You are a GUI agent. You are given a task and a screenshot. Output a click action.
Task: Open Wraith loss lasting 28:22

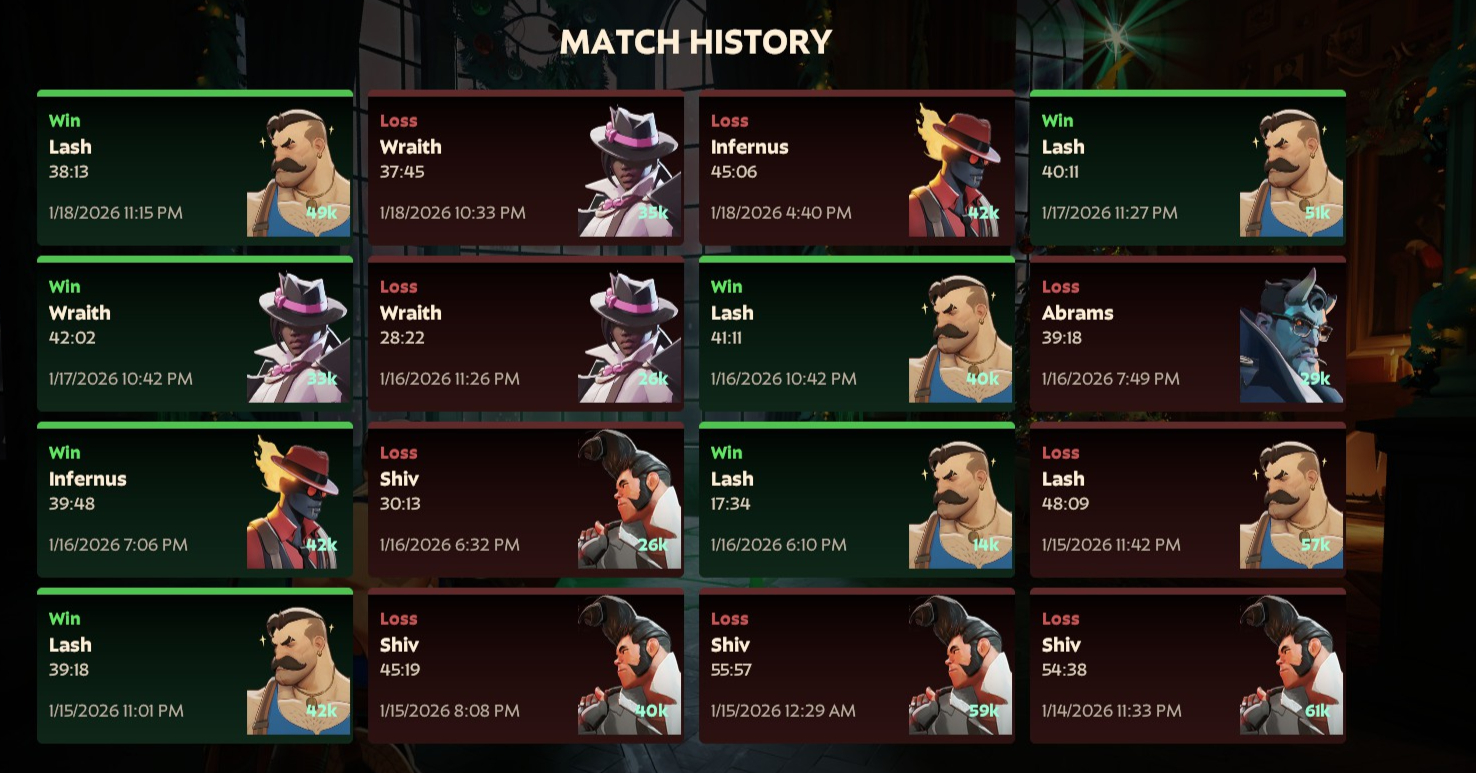(526, 334)
